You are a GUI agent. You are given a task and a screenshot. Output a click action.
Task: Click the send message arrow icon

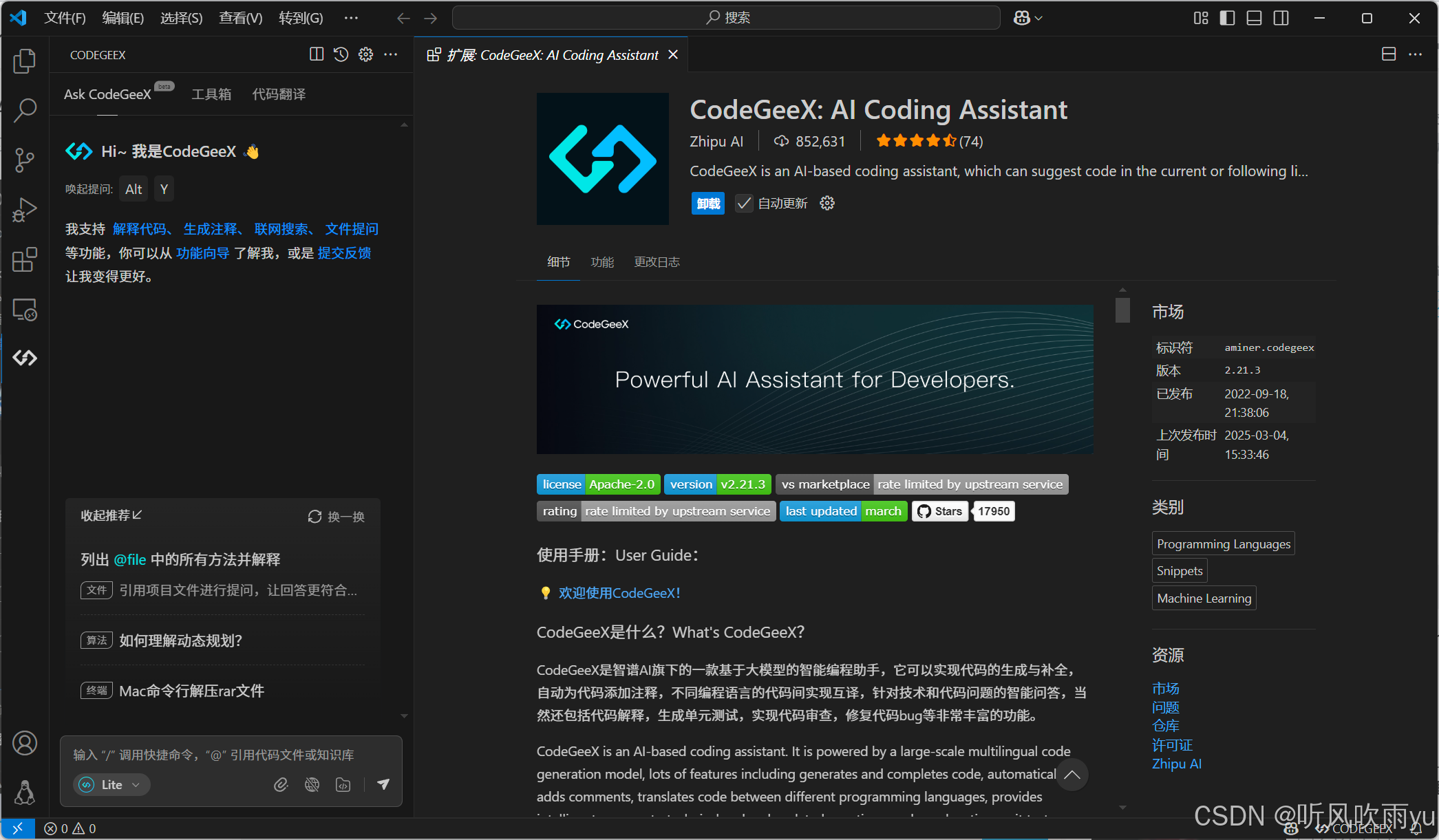pos(383,784)
